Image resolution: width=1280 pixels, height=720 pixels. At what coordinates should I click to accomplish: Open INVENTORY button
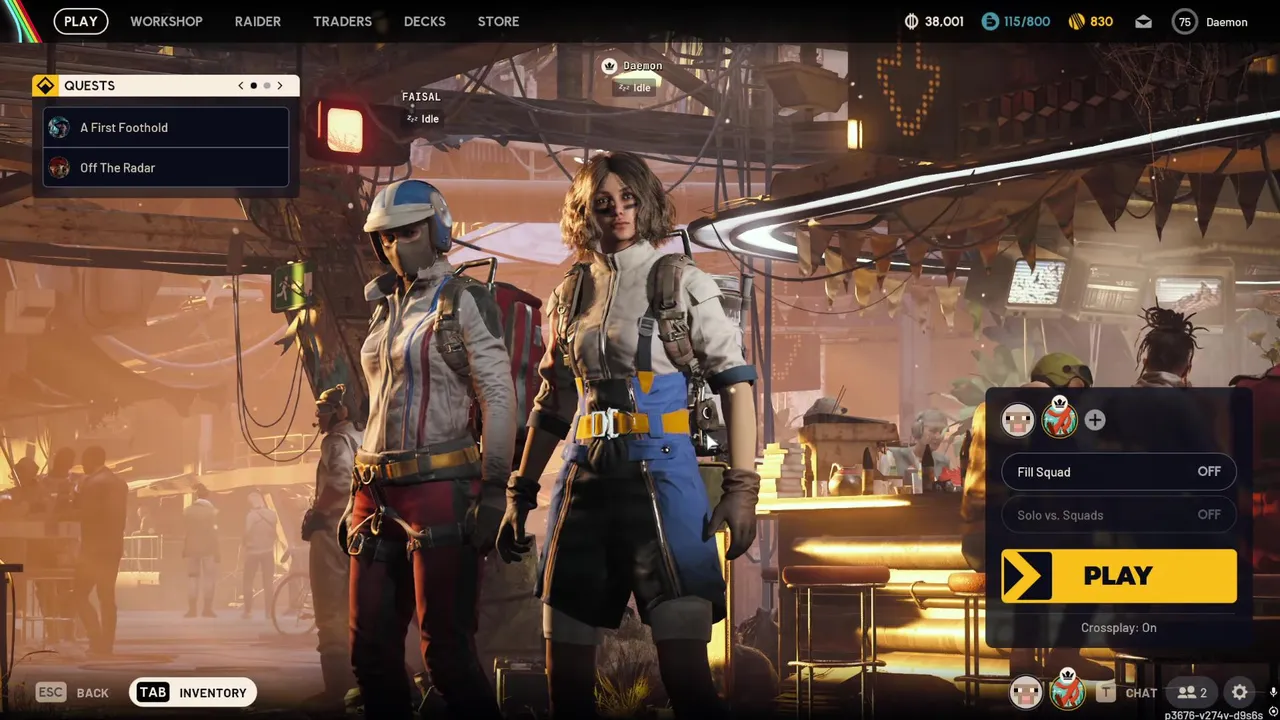pyautogui.click(x=193, y=692)
